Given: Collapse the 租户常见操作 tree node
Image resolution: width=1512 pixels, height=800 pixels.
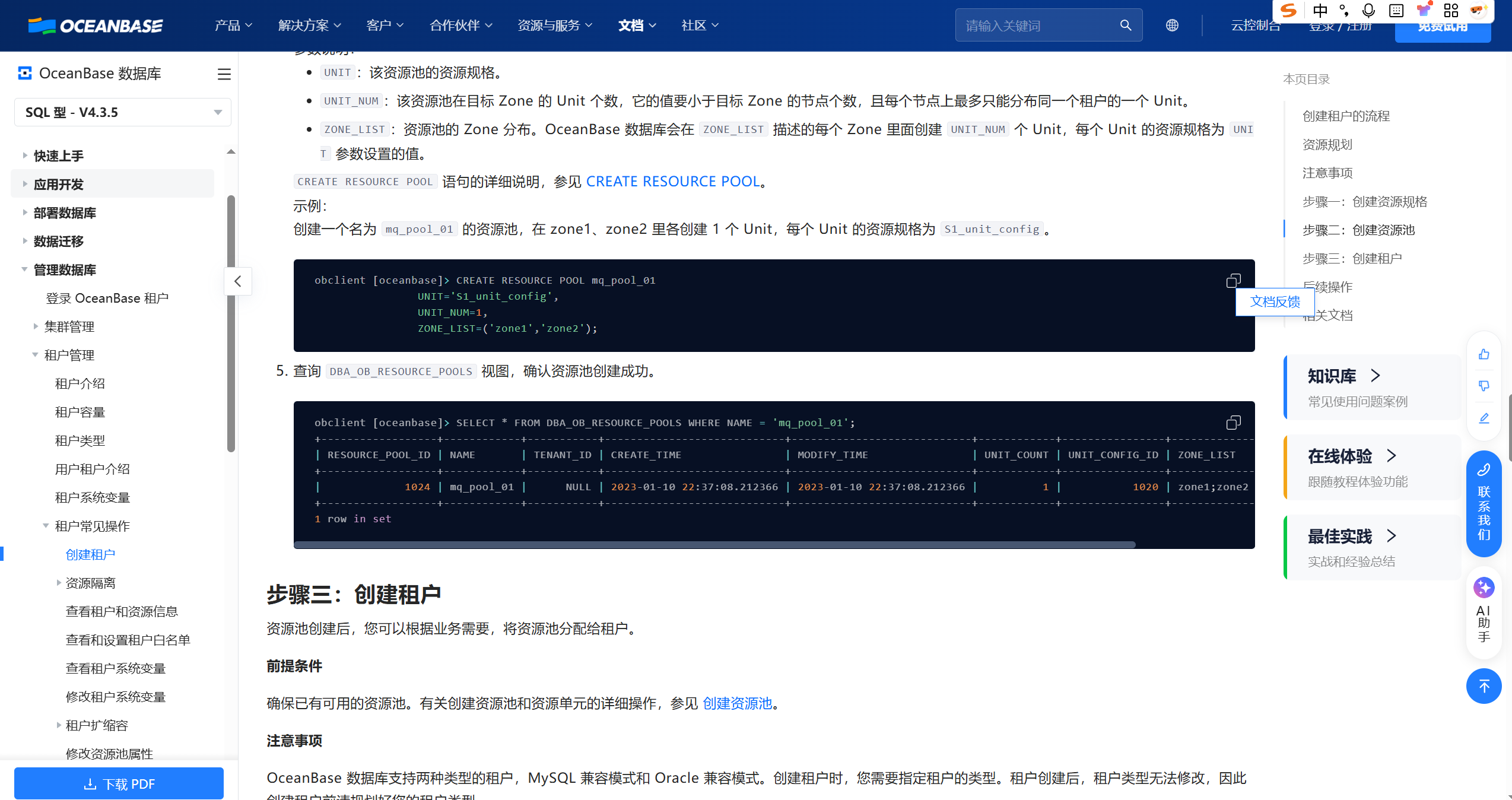Looking at the screenshot, I should (x=46, y=526).
